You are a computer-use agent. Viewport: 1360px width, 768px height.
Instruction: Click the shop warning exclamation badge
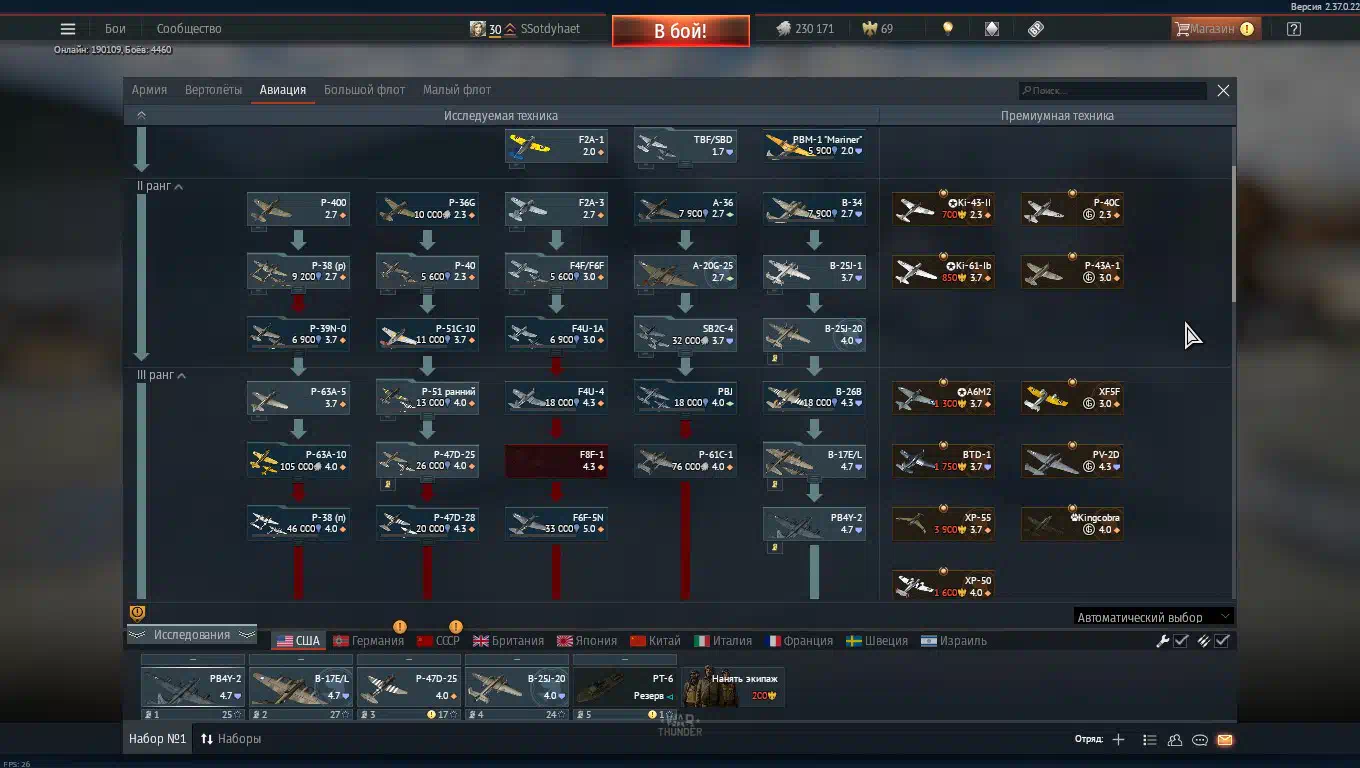click(1247, 29)
